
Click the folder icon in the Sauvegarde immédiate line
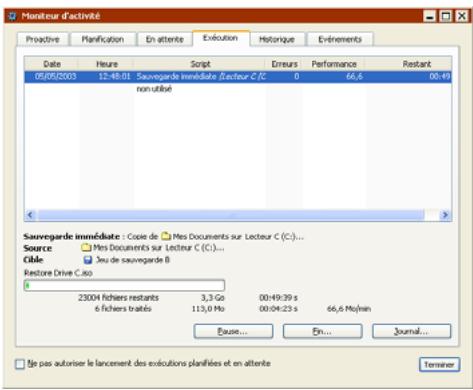(x=166, y=236)
